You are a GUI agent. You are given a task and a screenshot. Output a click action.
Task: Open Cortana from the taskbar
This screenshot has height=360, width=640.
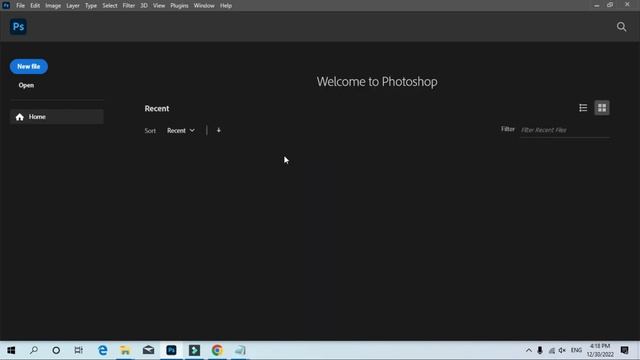coord(56,350)
